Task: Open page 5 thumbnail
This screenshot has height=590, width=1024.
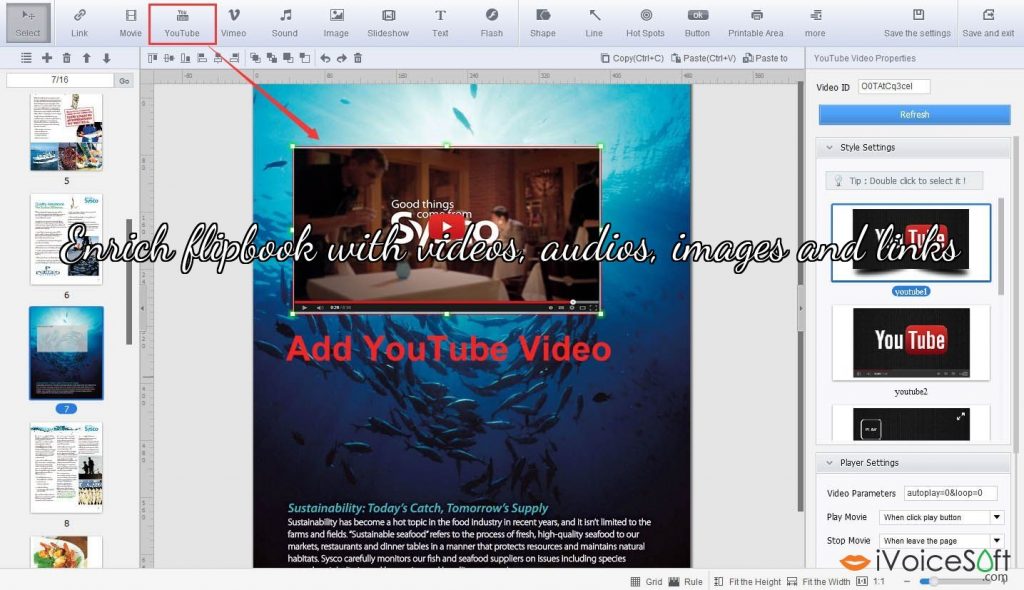Action: click(67, 132)
